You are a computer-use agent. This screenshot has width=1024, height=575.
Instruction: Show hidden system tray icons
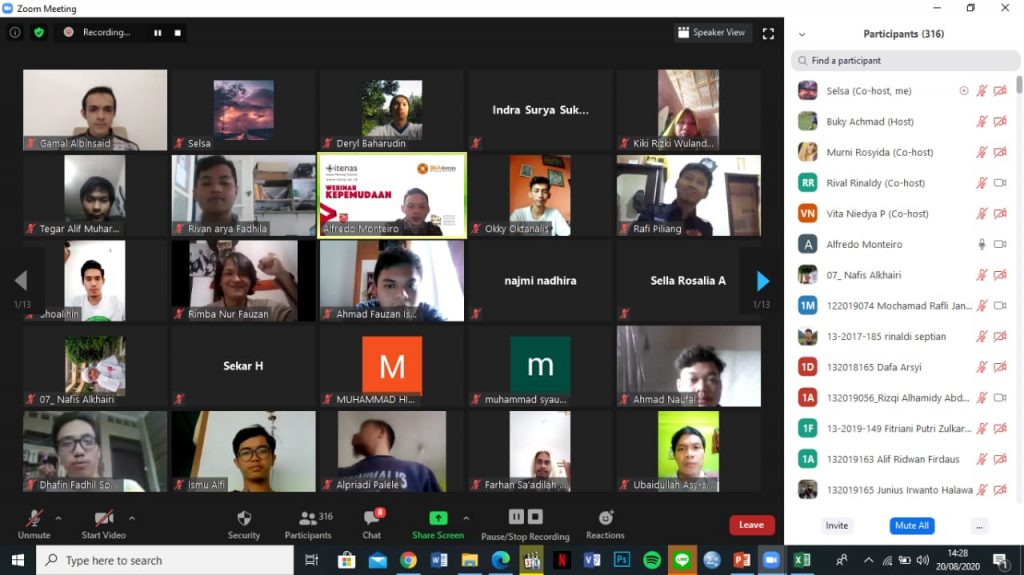click(868, 560)
